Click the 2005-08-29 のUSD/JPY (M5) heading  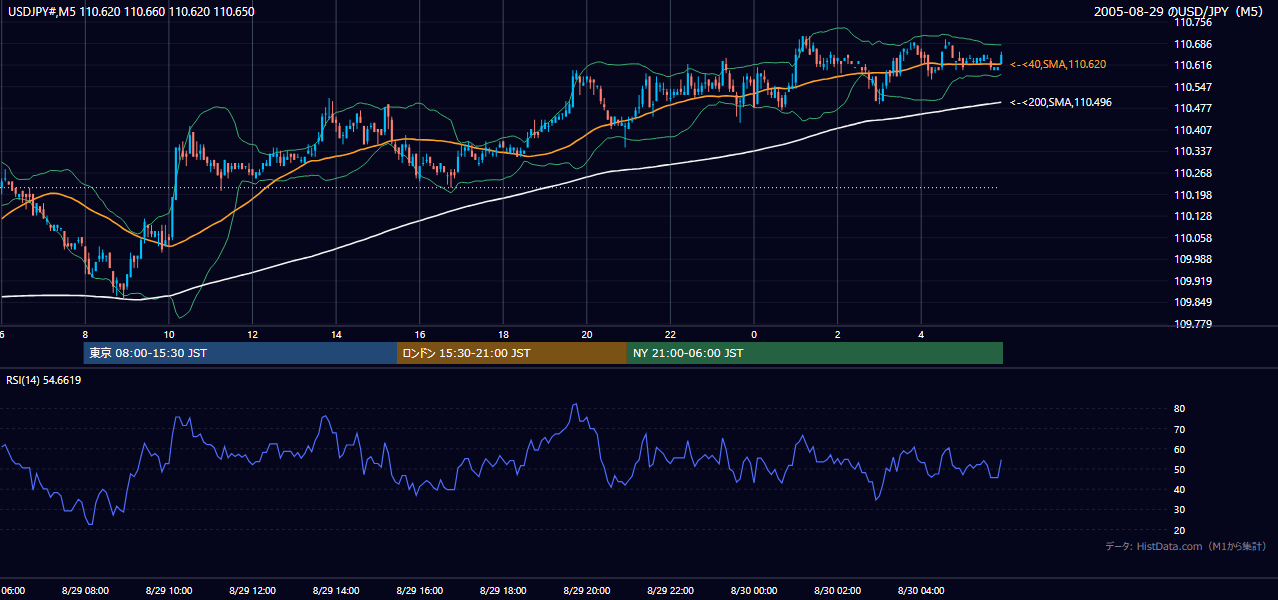coord(1180,12)
